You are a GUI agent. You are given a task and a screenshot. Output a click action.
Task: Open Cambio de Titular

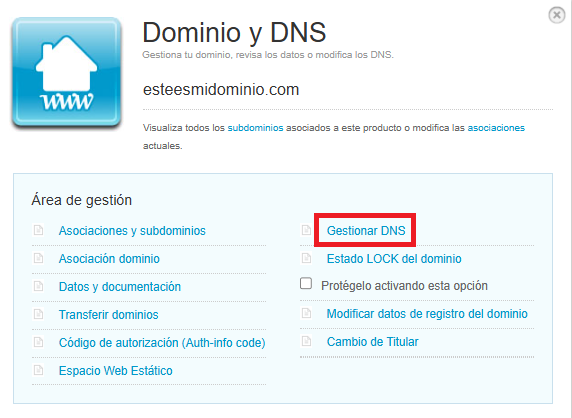[372, 342]
